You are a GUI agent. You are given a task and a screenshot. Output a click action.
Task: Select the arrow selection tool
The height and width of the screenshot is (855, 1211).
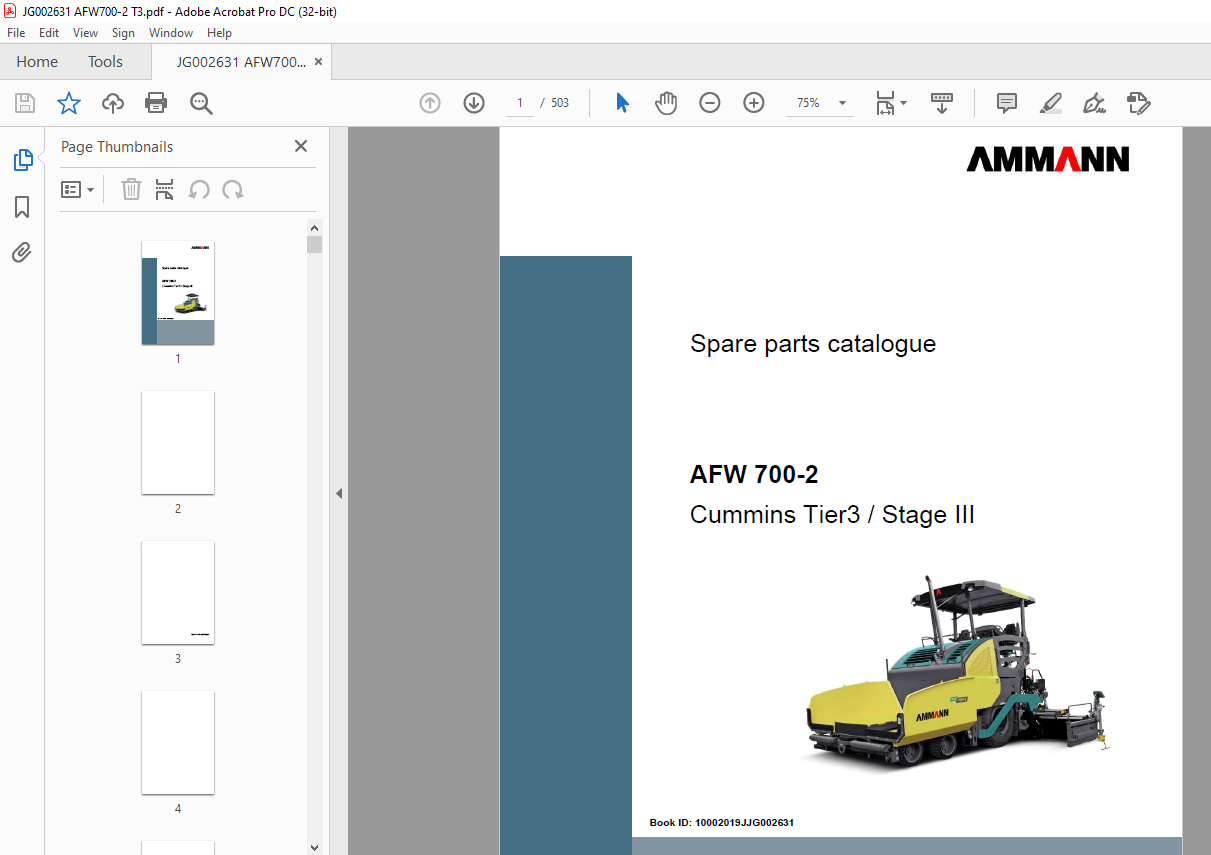point(622,103)
